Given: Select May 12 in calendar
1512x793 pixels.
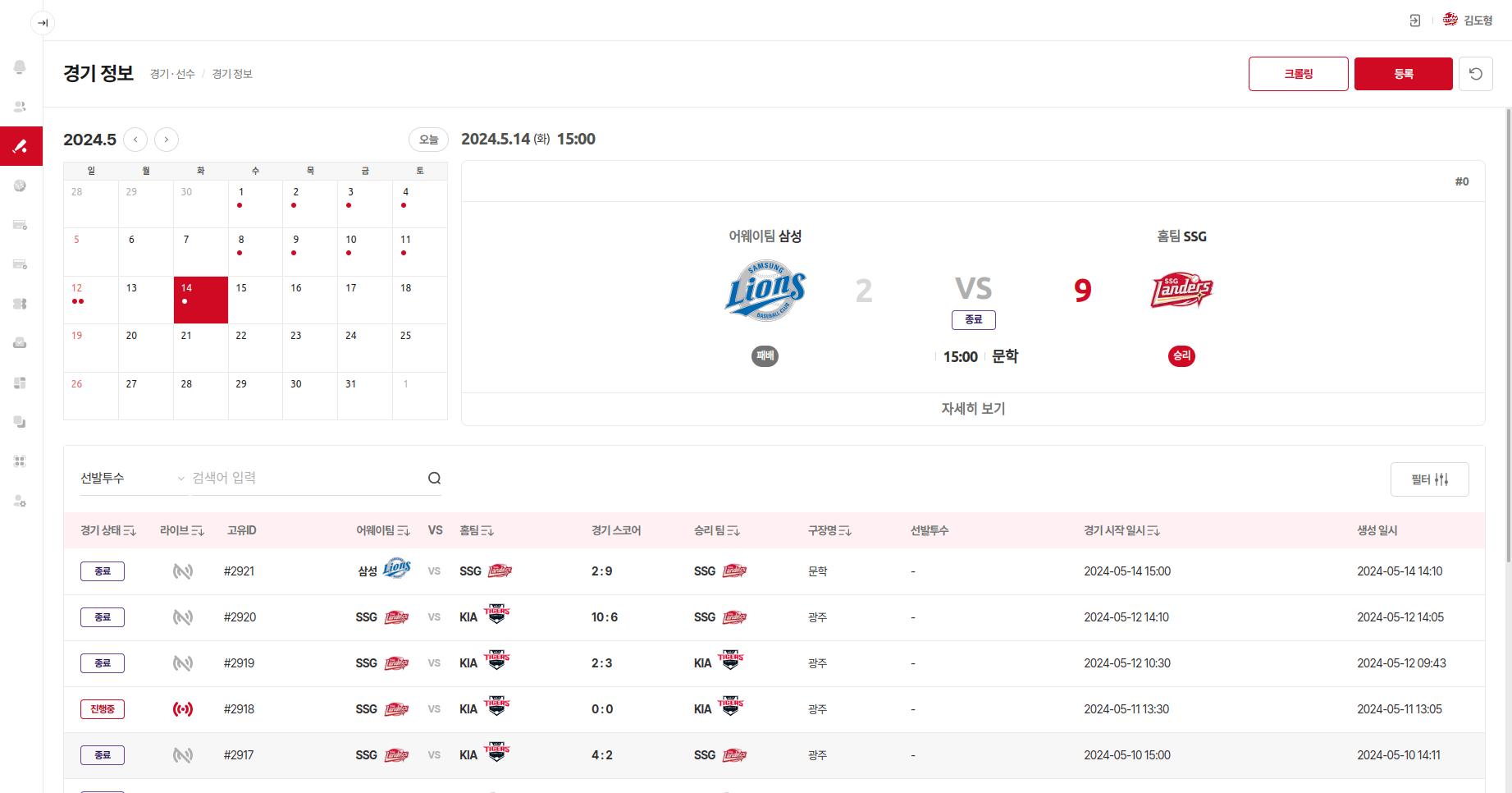Looking at the screenshot, I should click(x=91, y=300).
